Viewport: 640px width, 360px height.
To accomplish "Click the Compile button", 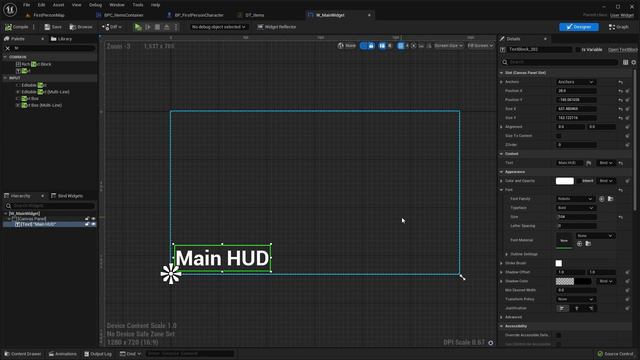I will [x=17, y=27].
